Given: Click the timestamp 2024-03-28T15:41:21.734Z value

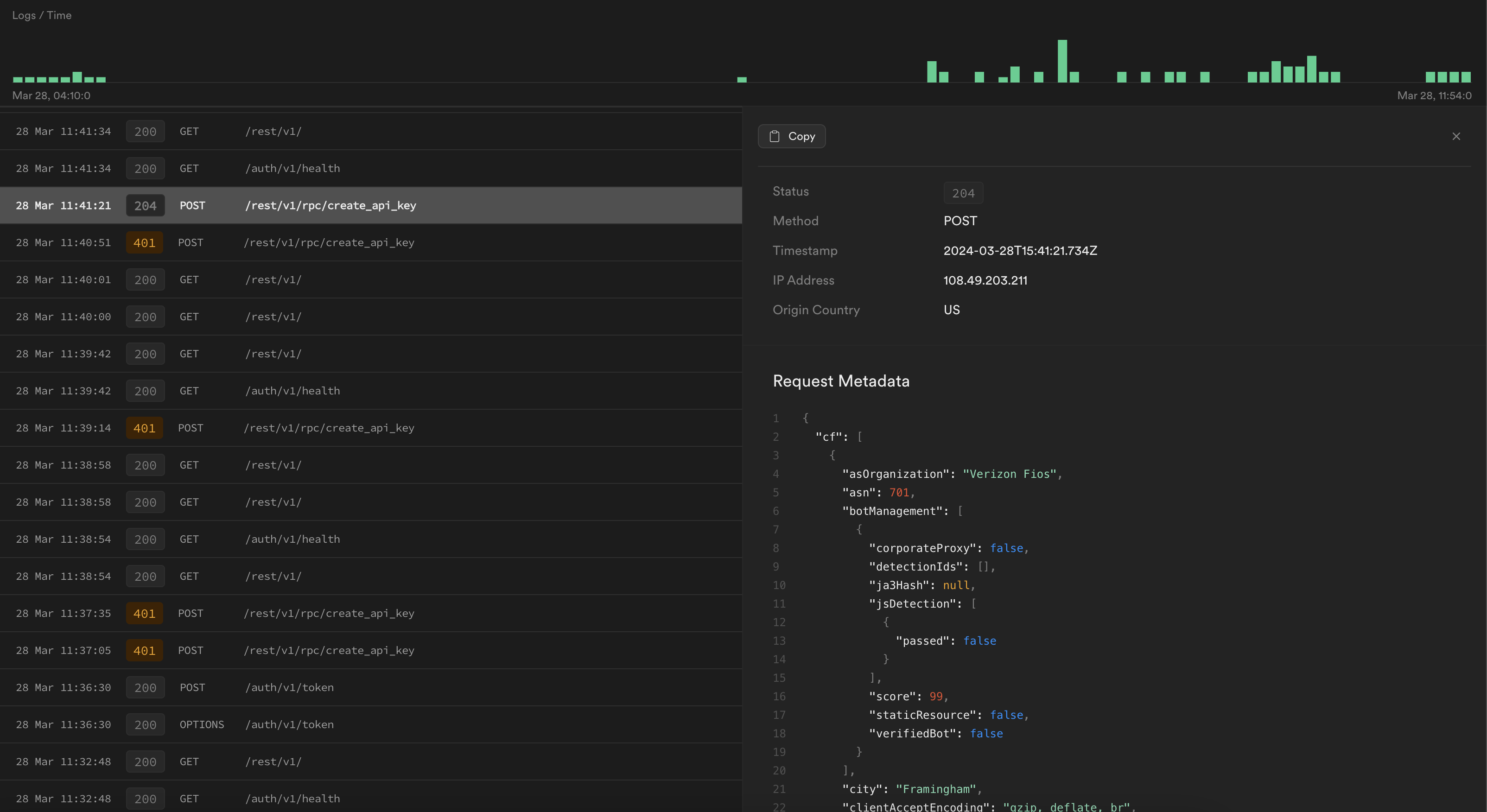Looking at the screenshot, I should [x=1020, y=250].
